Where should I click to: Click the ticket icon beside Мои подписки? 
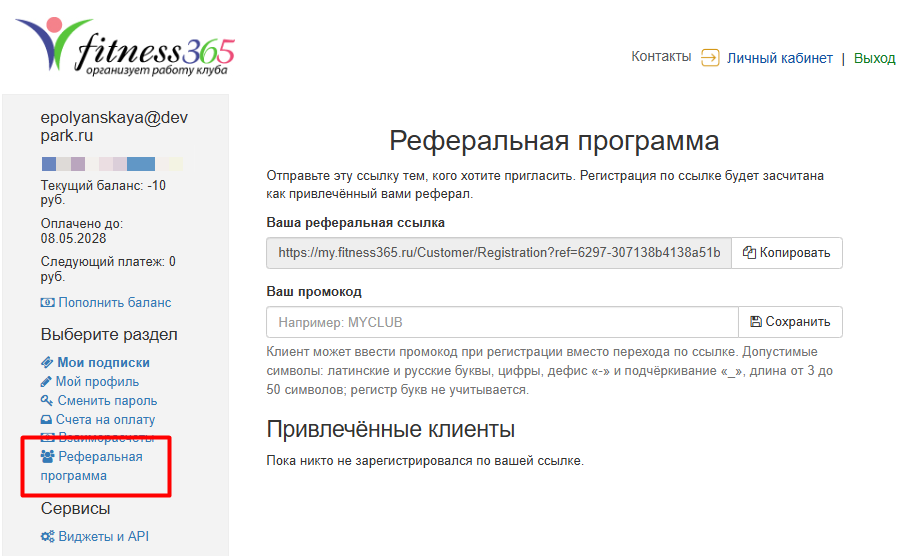point(47,362)
